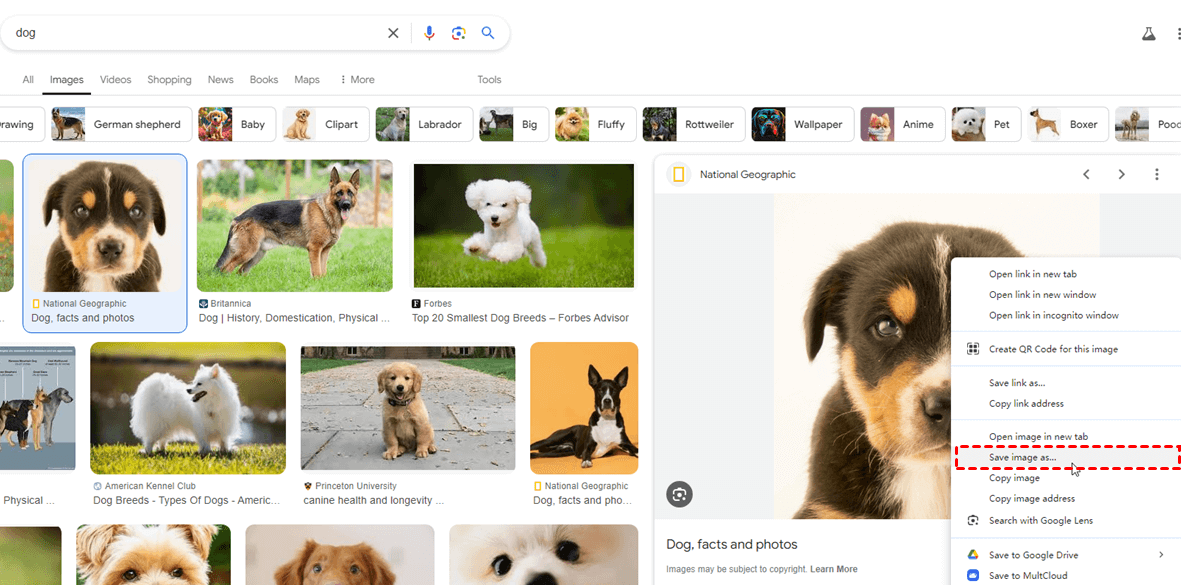Open the Tools filter options

tap(489, 80)
